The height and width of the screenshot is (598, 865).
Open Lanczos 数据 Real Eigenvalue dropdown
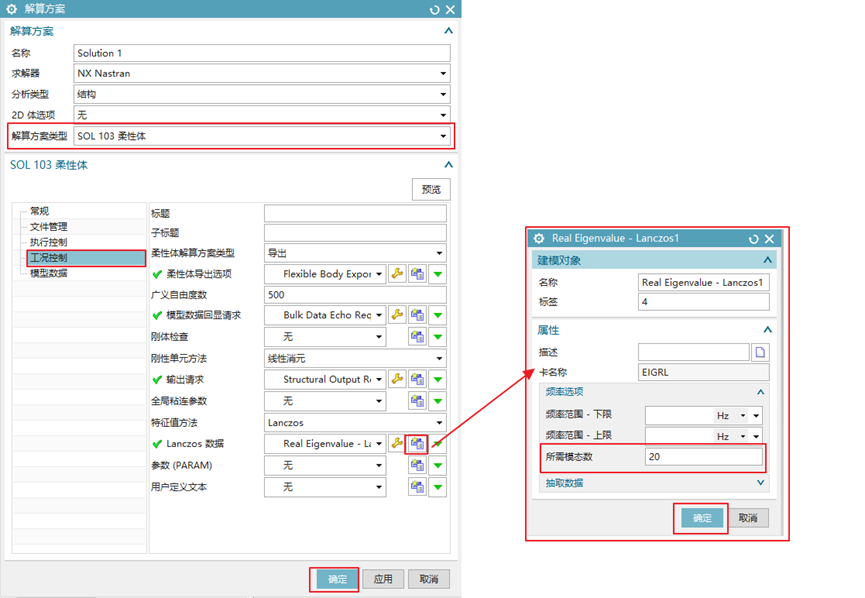(x=324, y=444)
